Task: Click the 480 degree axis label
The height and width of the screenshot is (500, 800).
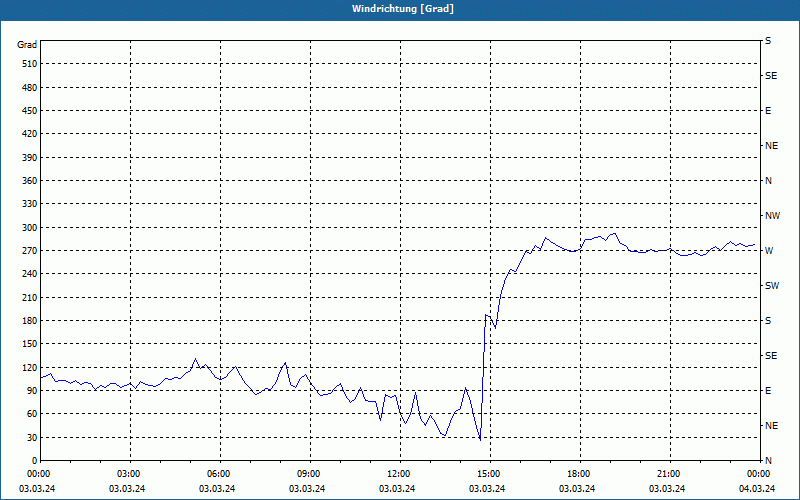Action: tap(30, 88)
